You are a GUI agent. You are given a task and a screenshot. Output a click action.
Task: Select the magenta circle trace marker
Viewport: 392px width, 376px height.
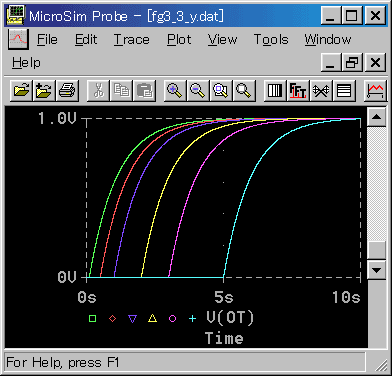(x=172, y=318)
